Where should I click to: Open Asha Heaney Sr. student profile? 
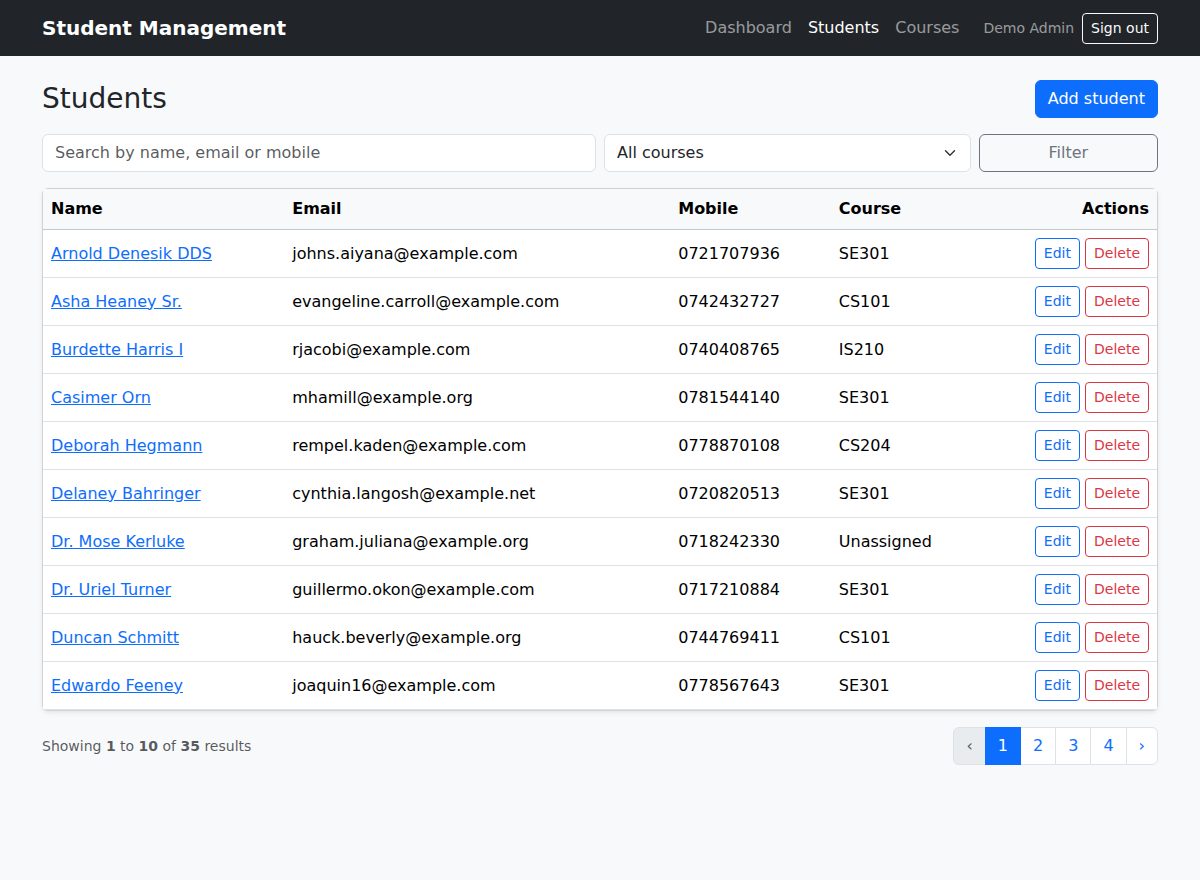[x=116, y=302]
